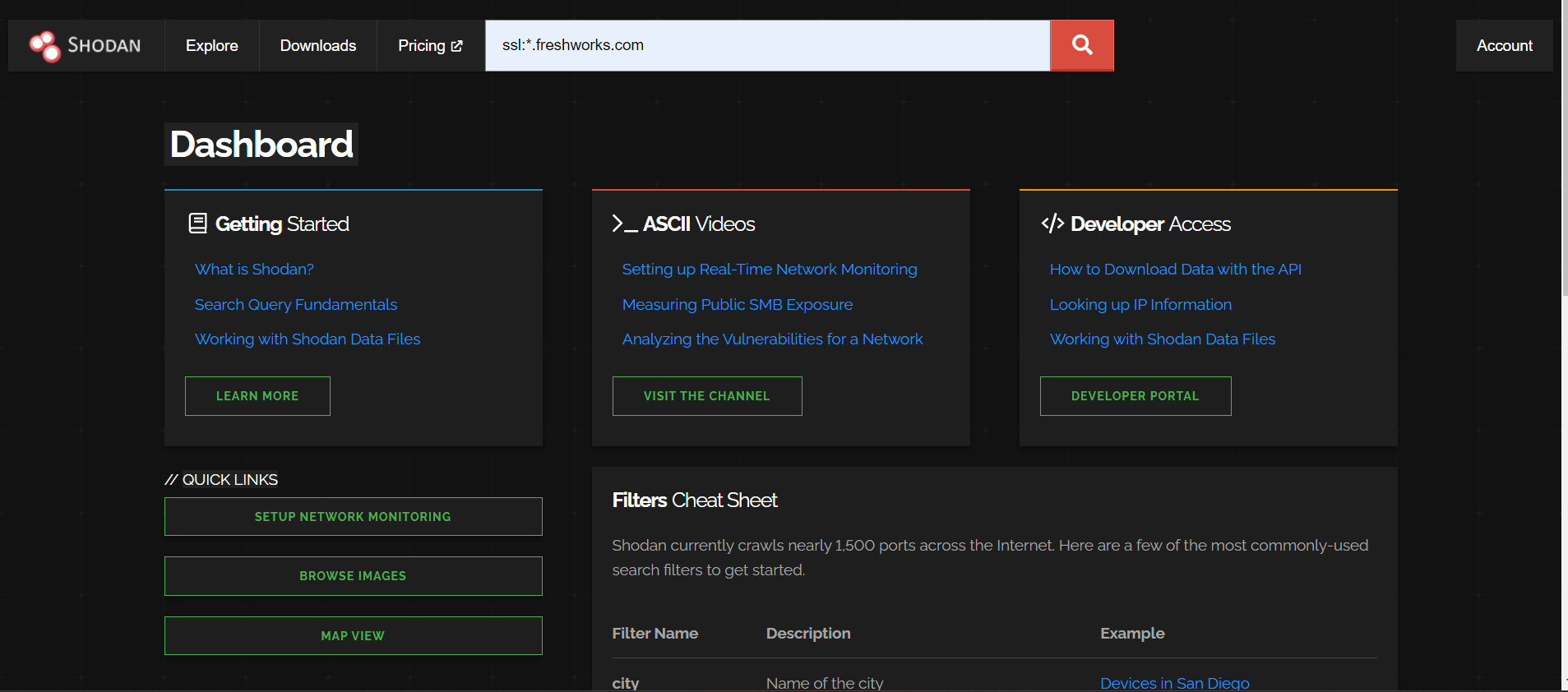Screen dimensions: 1568x692
Task: Click the Shodan logo icon
Action: click(44, 46)
